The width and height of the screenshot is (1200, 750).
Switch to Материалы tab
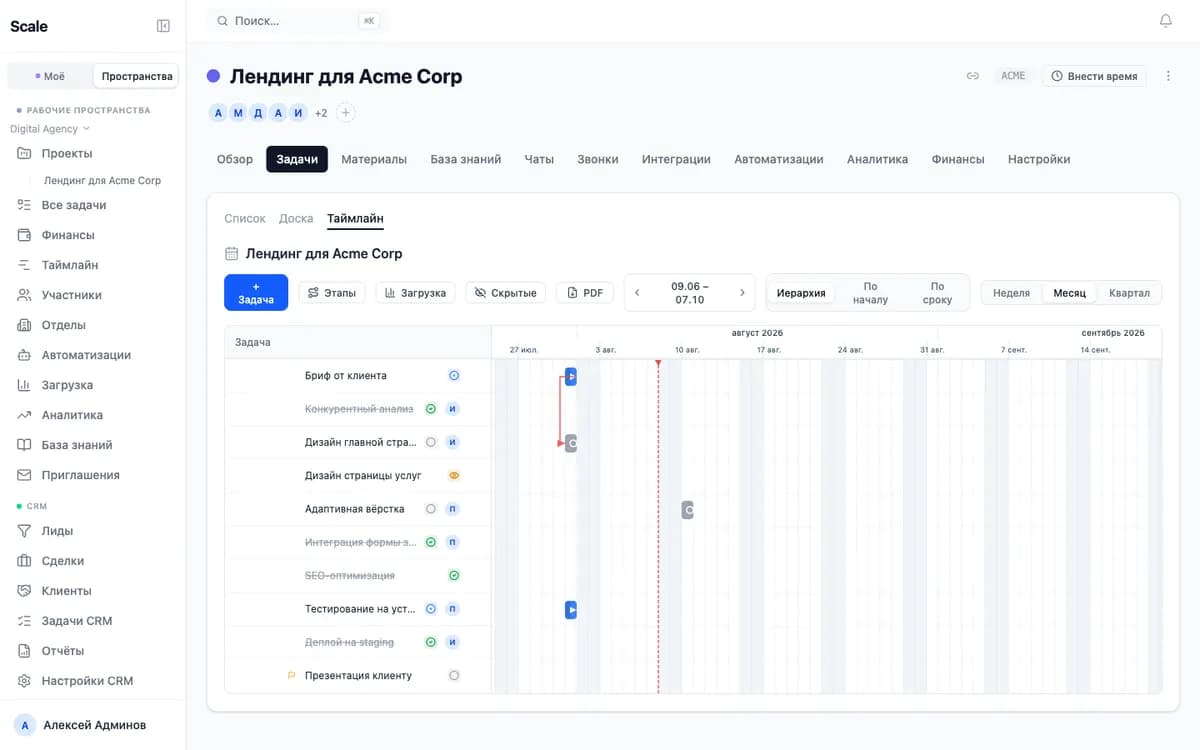(374, 159)
